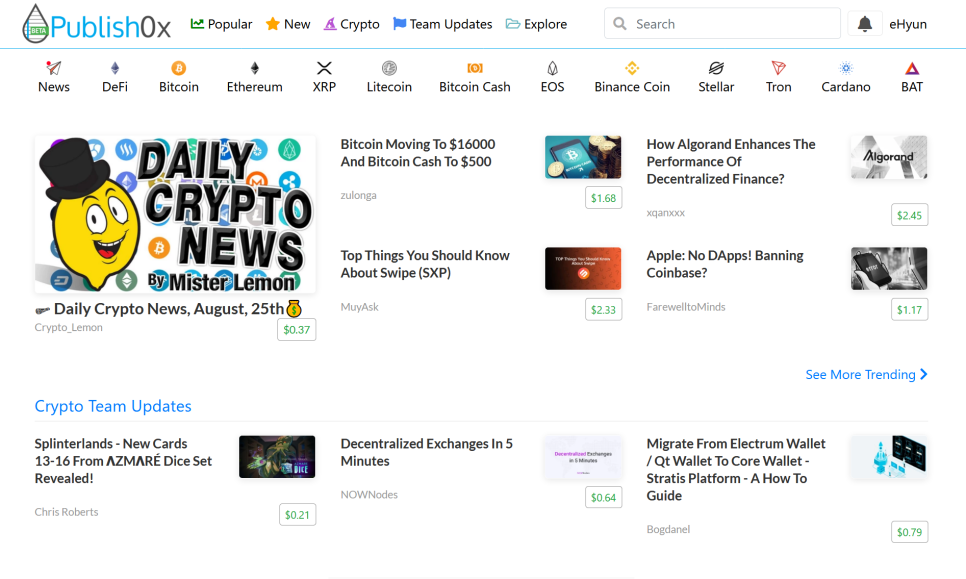
Task: Focus the Search input field
Action: pyautogui.click(x=722, y=23)
